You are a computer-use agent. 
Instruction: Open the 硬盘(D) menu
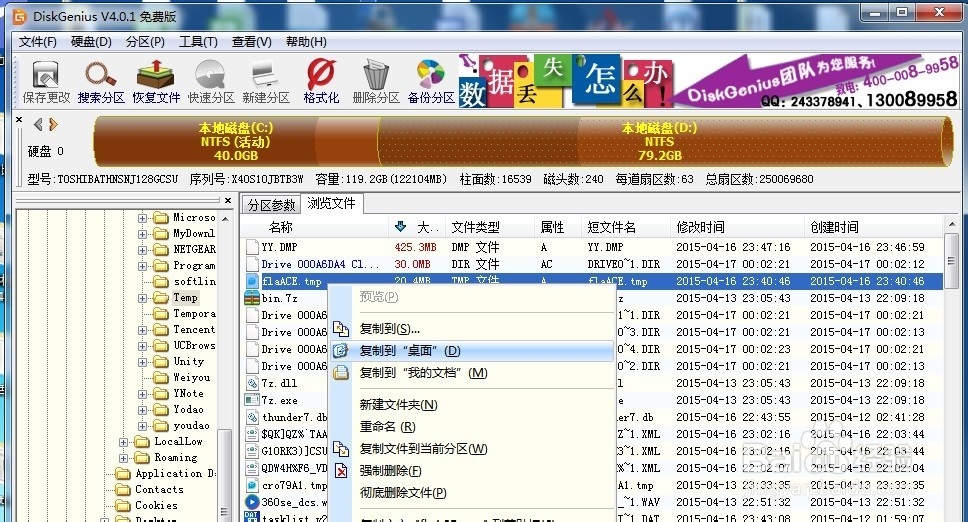coord(91,41)
